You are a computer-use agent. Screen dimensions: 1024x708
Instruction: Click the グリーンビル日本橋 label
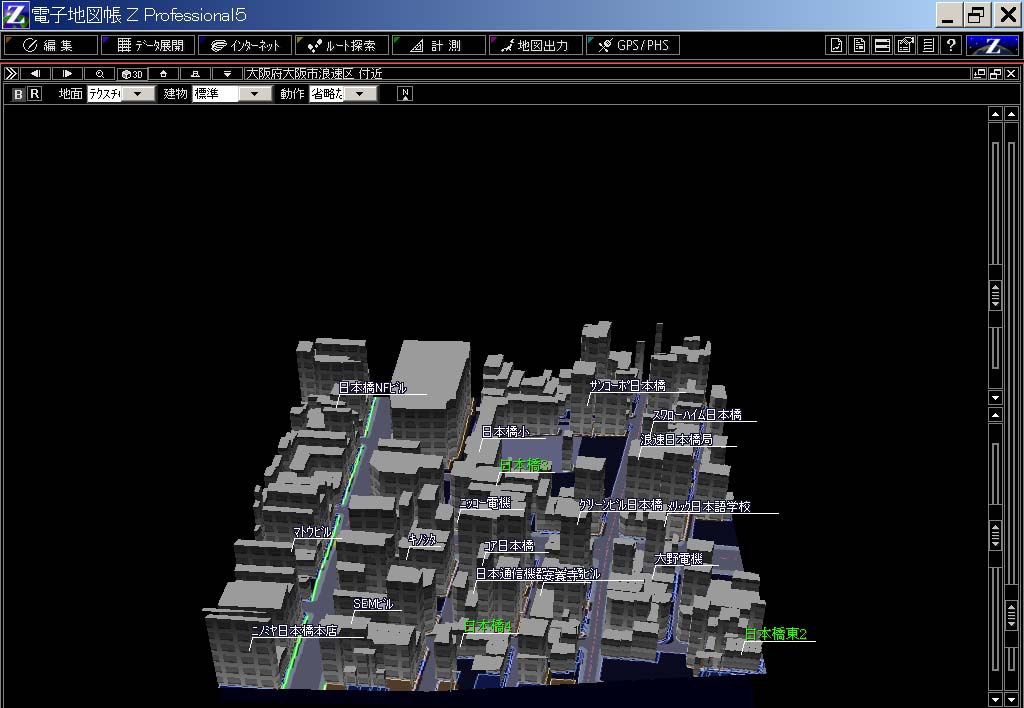[x=620, y=505]
